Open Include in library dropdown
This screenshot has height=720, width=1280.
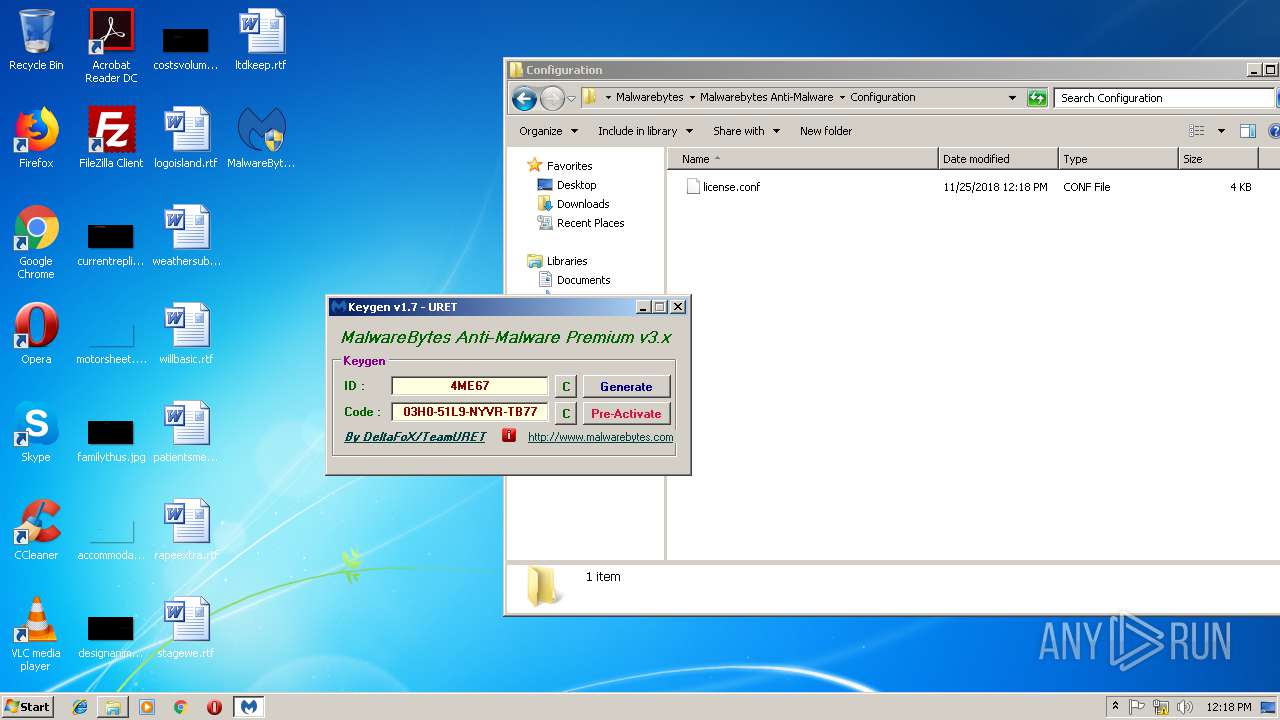click(645, 131)
